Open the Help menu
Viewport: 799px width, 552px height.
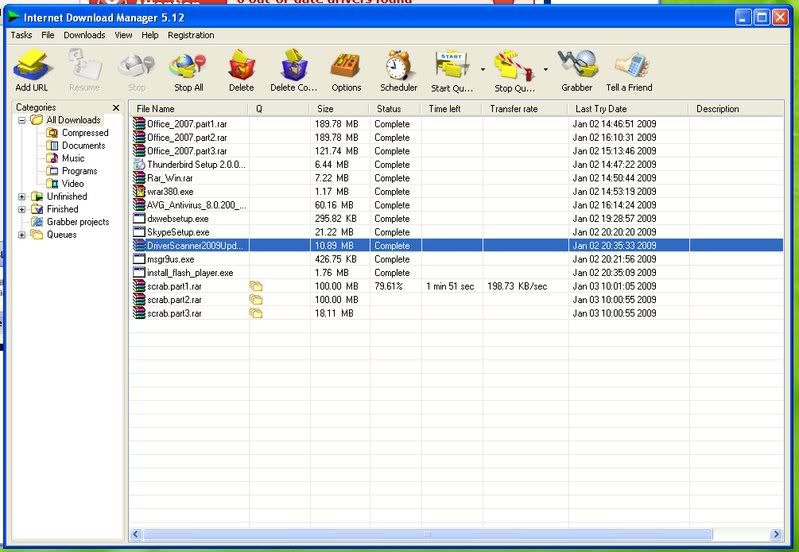pos(149,35)
